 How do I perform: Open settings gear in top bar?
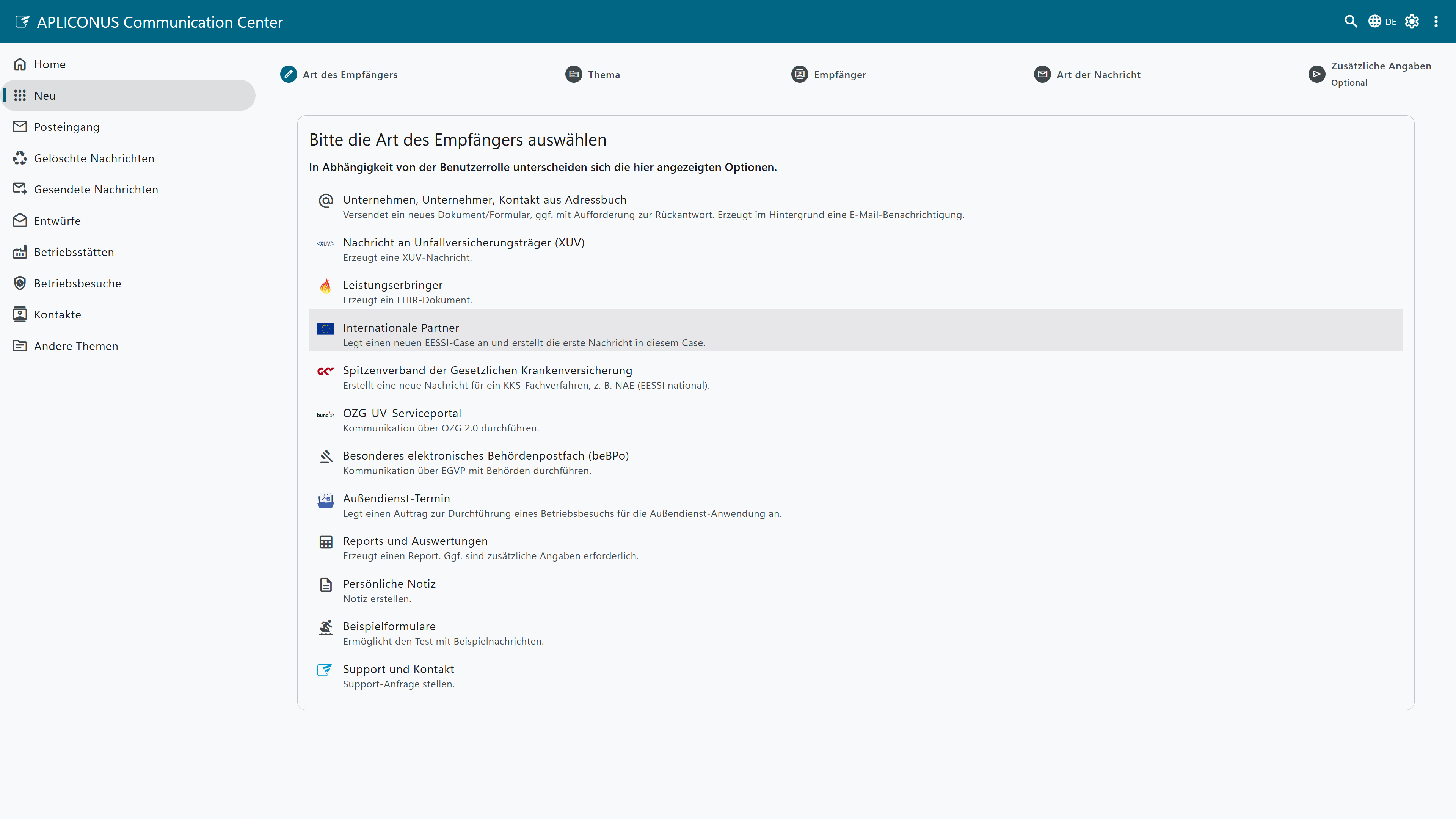(1412, 22)
